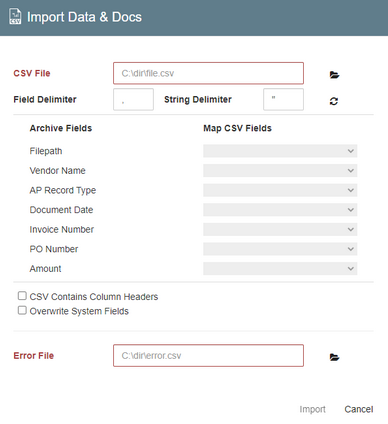Enable CSV Contains Column Headers checkbox
Screen dimensions: 388x424
(22, 296)
